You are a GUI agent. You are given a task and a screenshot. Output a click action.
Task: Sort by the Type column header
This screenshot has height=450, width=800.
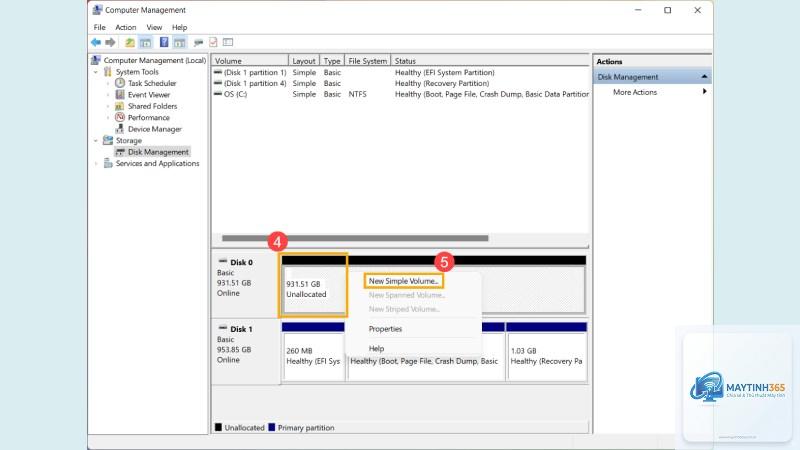pos(332,61)
